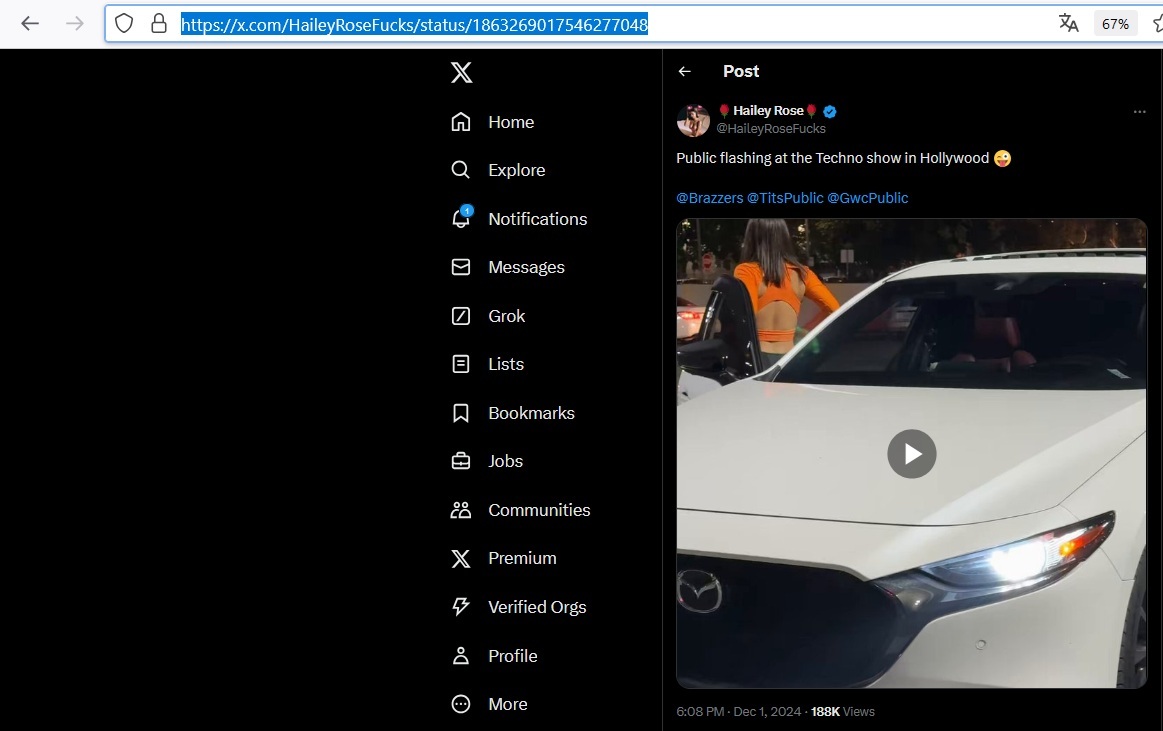Expand the More menu label
The image size is (1163, 731).
coord(507,704)
